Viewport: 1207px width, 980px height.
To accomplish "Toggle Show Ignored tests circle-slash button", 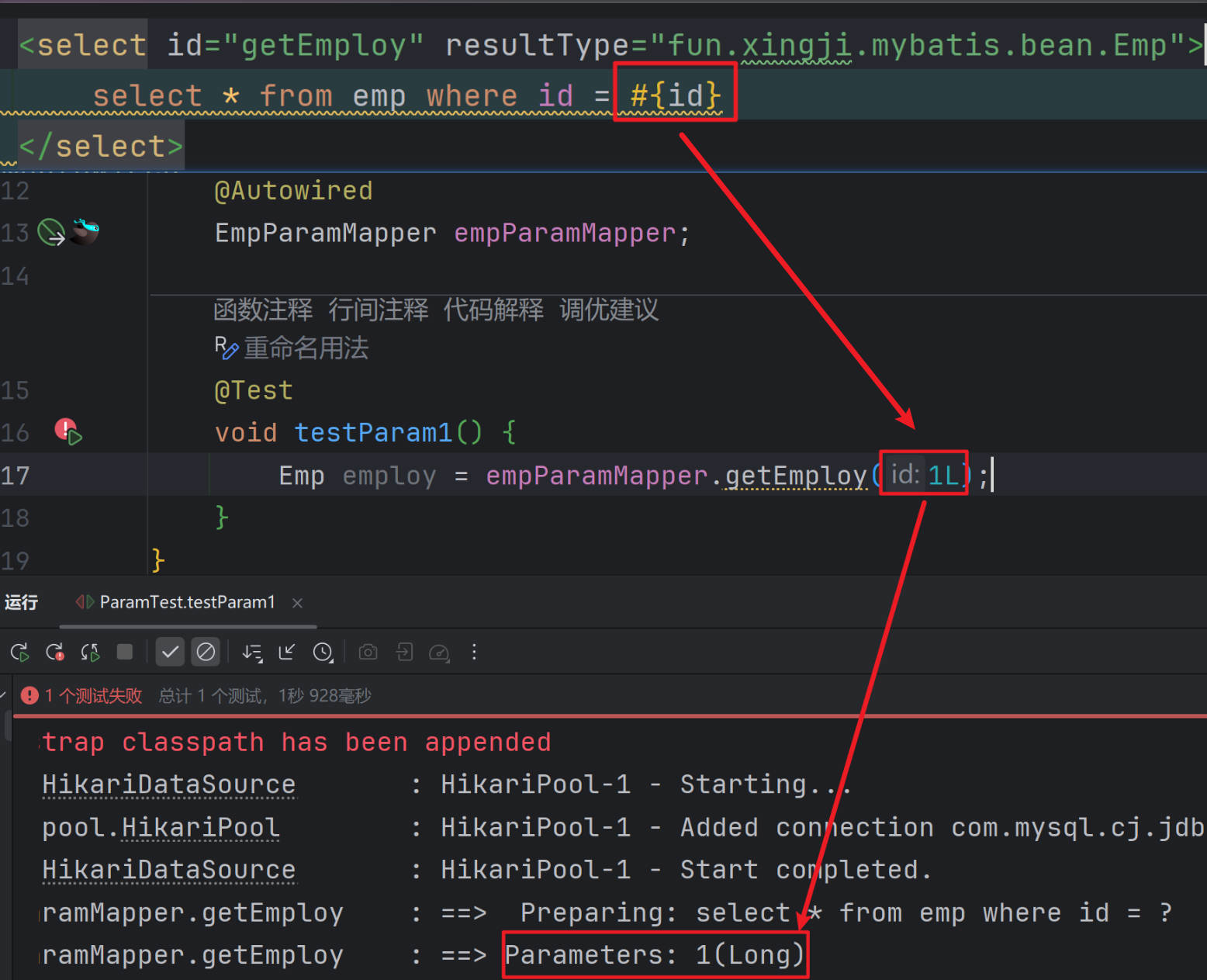I will tap(206, 653).
